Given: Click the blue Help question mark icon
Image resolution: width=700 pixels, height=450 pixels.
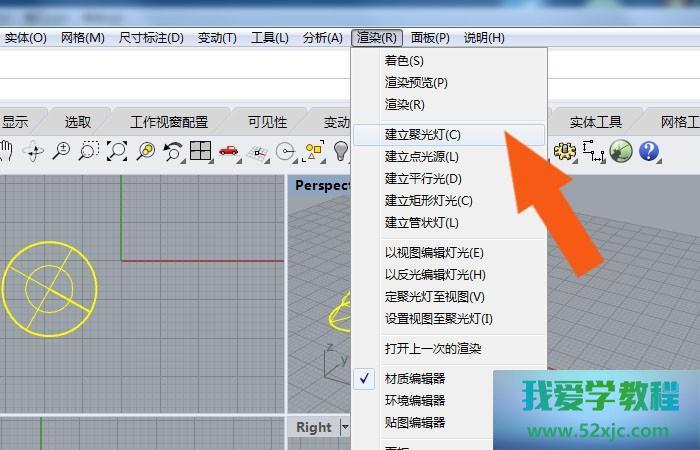Looking at the screenshot, I should click(x=649, y=151).
